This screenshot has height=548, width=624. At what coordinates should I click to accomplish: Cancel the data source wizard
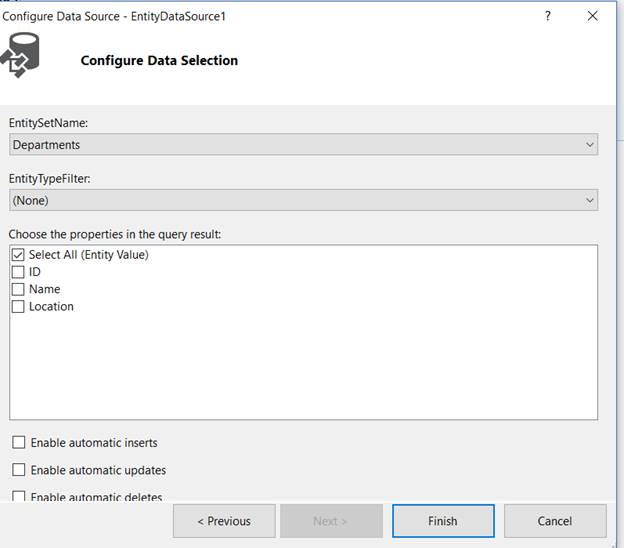tap(554, 521)
